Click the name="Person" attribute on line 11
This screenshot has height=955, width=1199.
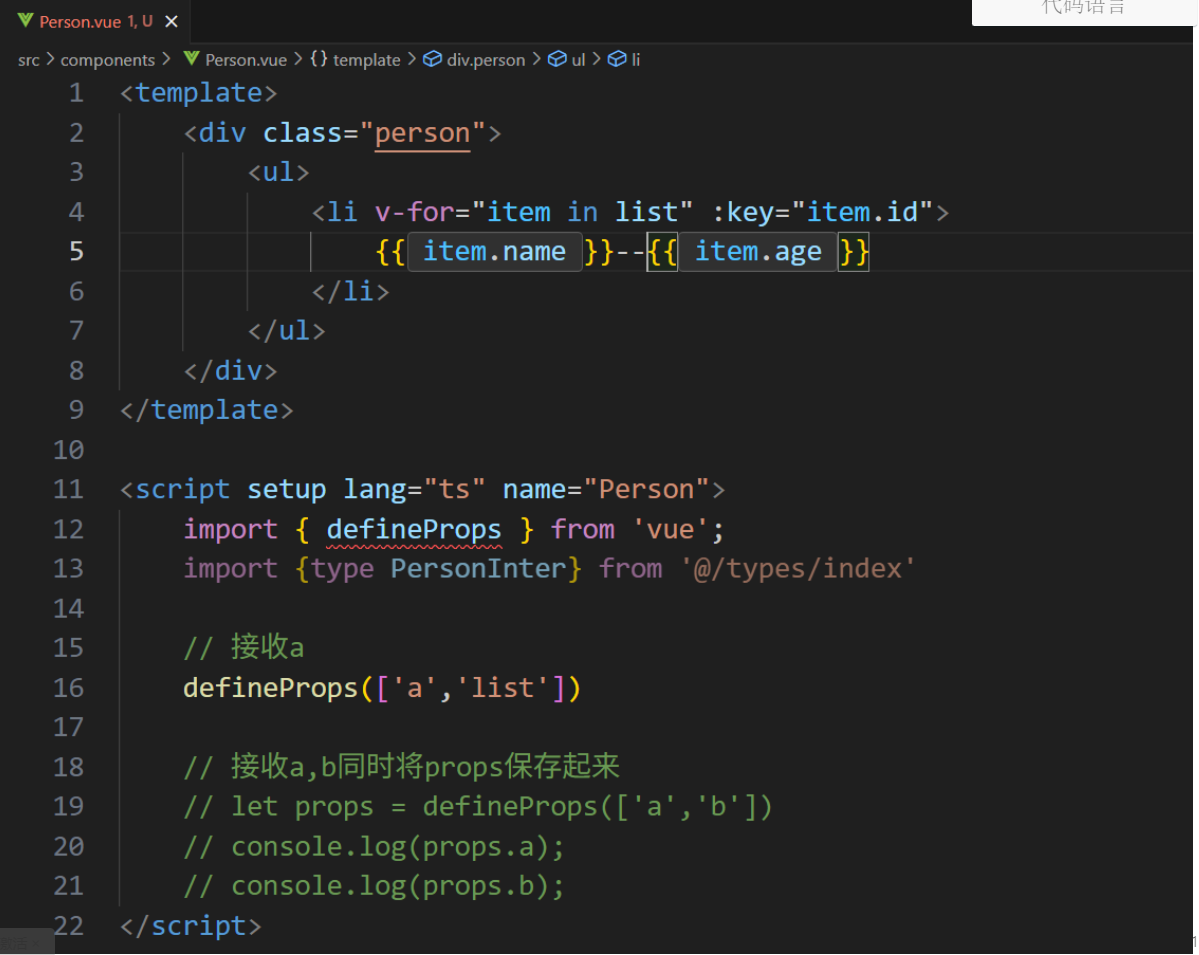[606, 489]
